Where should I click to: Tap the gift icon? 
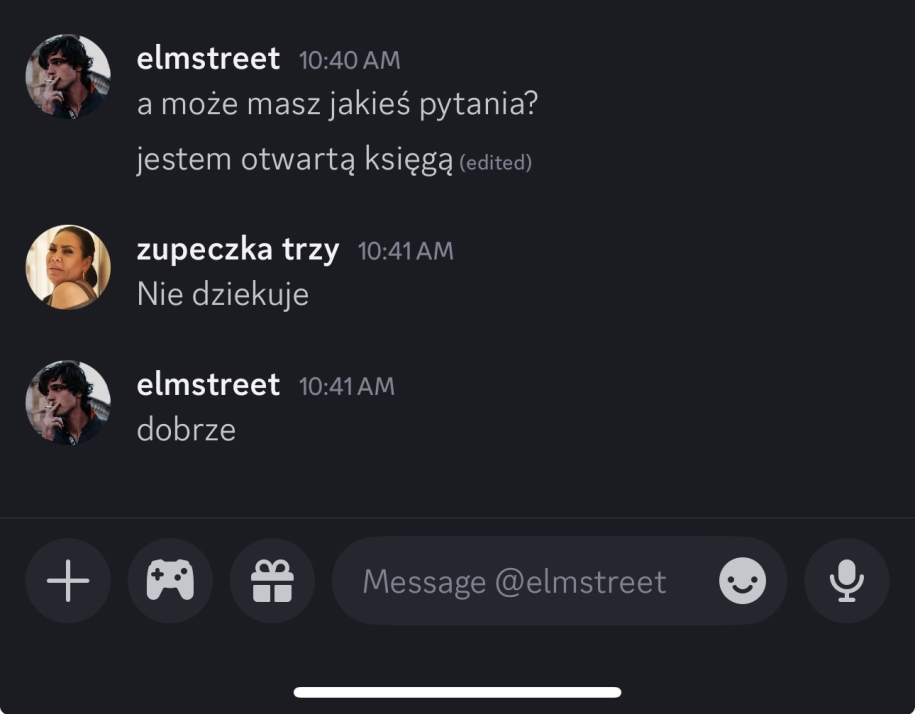coord(272,581)
